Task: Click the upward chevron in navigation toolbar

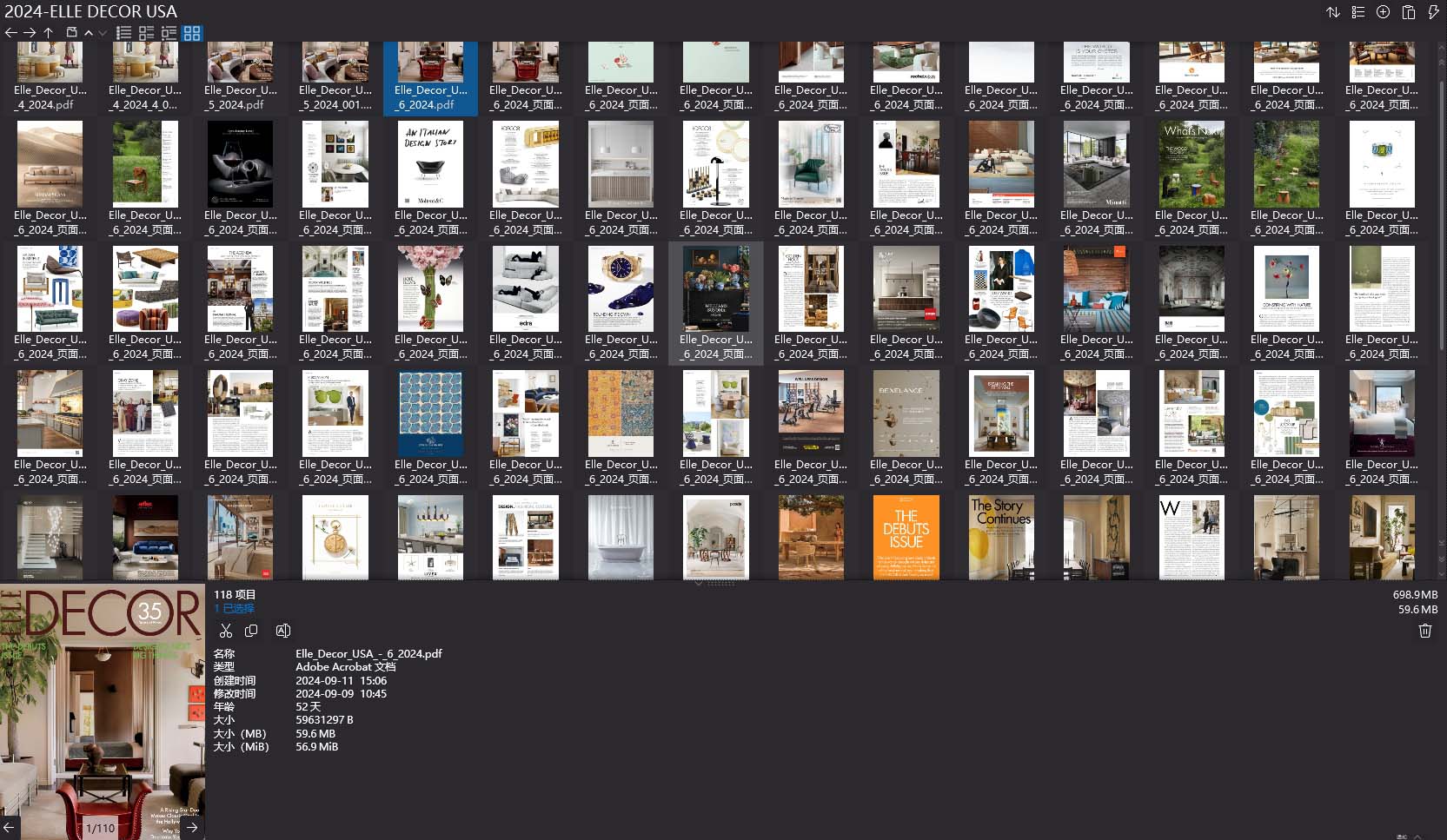Action: coord(89,33)
